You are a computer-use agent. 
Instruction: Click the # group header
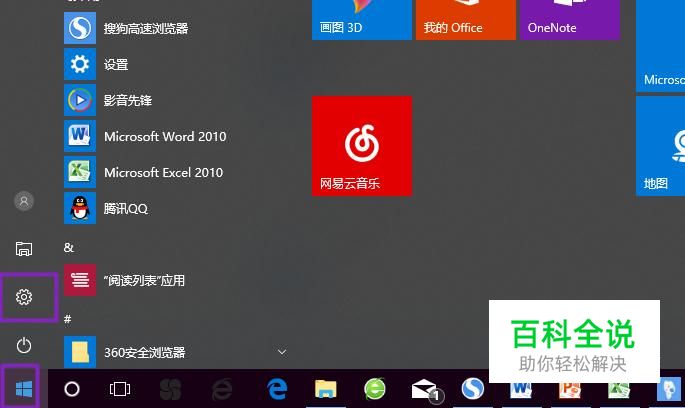67,319
